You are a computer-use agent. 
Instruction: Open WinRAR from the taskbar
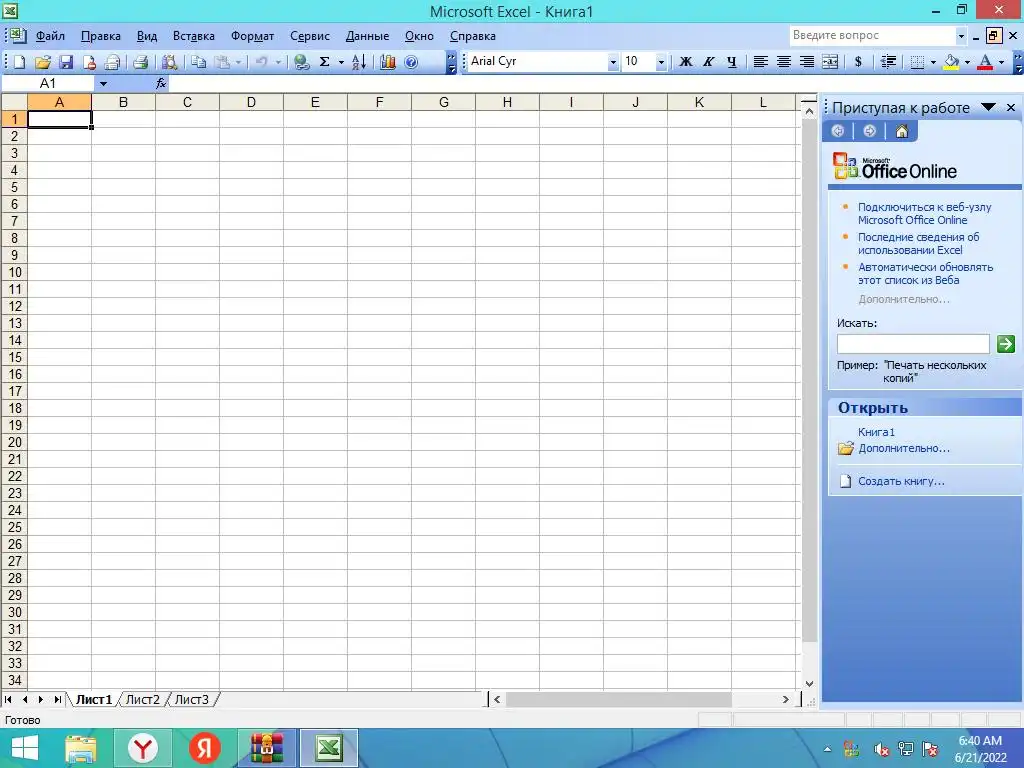pos(266,748)
